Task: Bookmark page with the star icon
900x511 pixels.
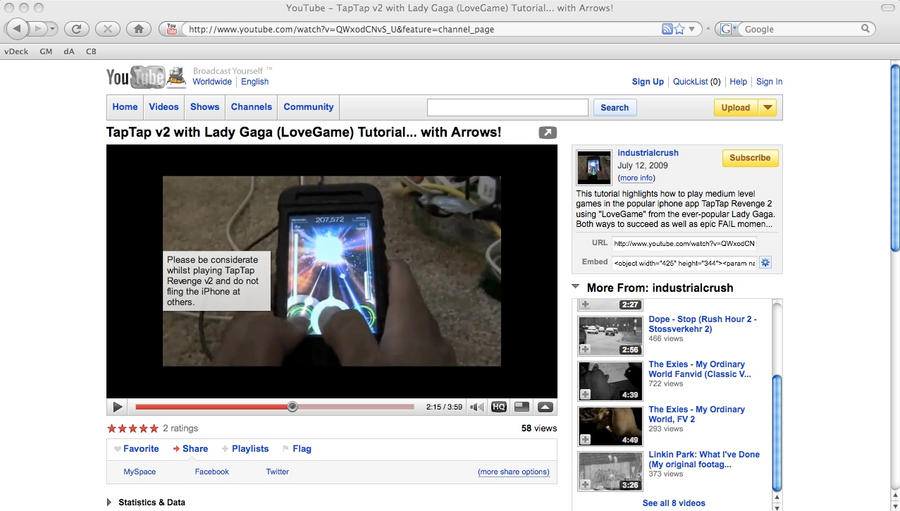Action: click(680, 29)
